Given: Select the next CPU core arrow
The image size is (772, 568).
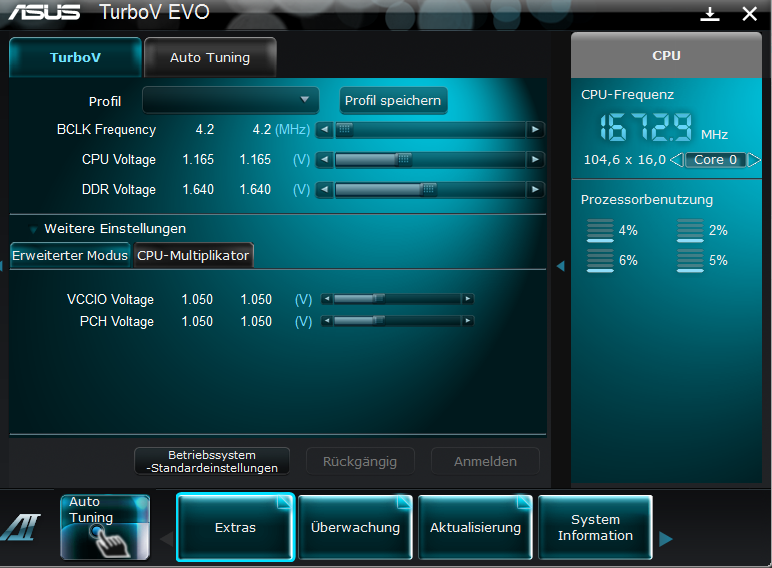Looking at the screenshot, I should (x=754, y=160).
